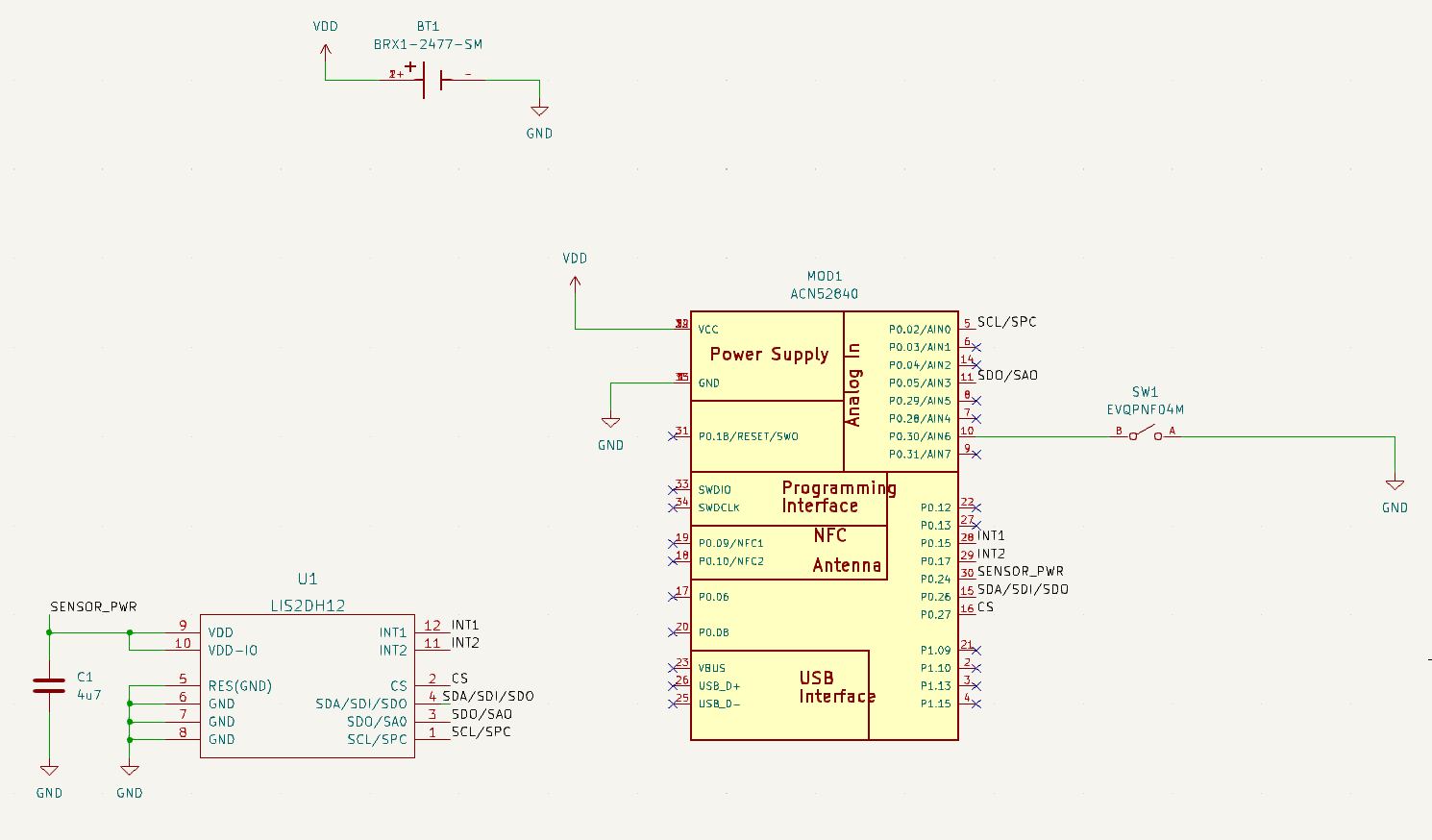The image size is (1432, 840).
Task: Click the SENSOR_PWR net label near U1
Action: (x=93, y=606)
